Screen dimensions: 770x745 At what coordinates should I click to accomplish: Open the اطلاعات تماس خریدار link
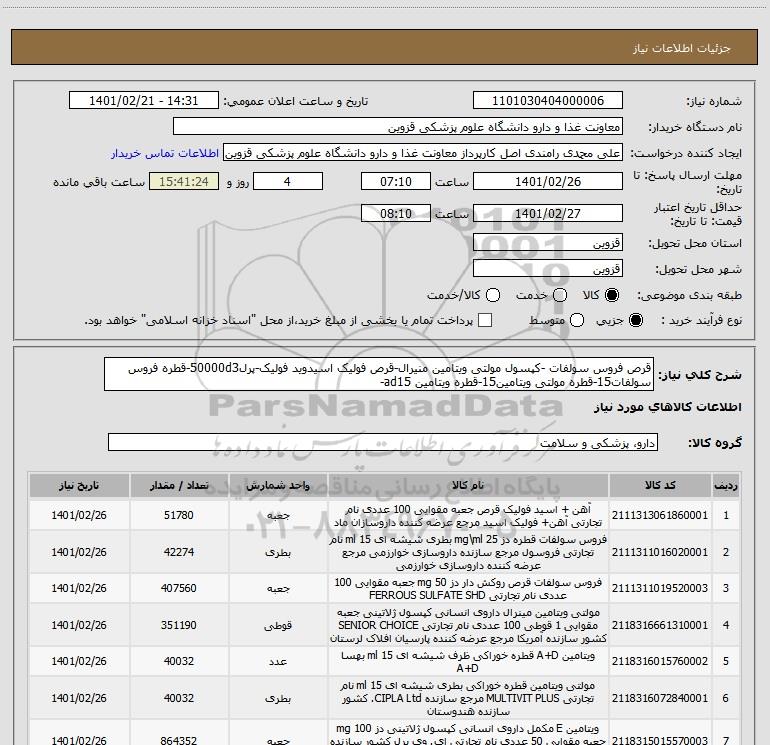click(x=165, y=153)
